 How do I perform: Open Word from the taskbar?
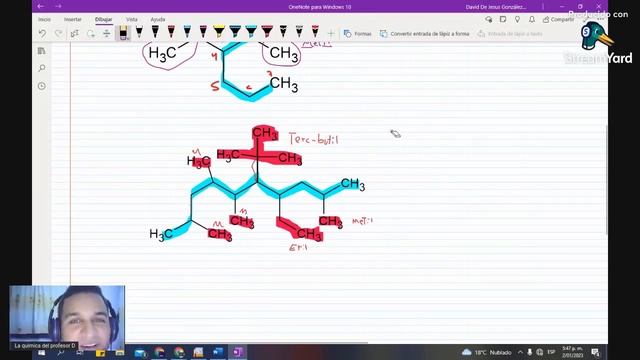pos(218,352)
